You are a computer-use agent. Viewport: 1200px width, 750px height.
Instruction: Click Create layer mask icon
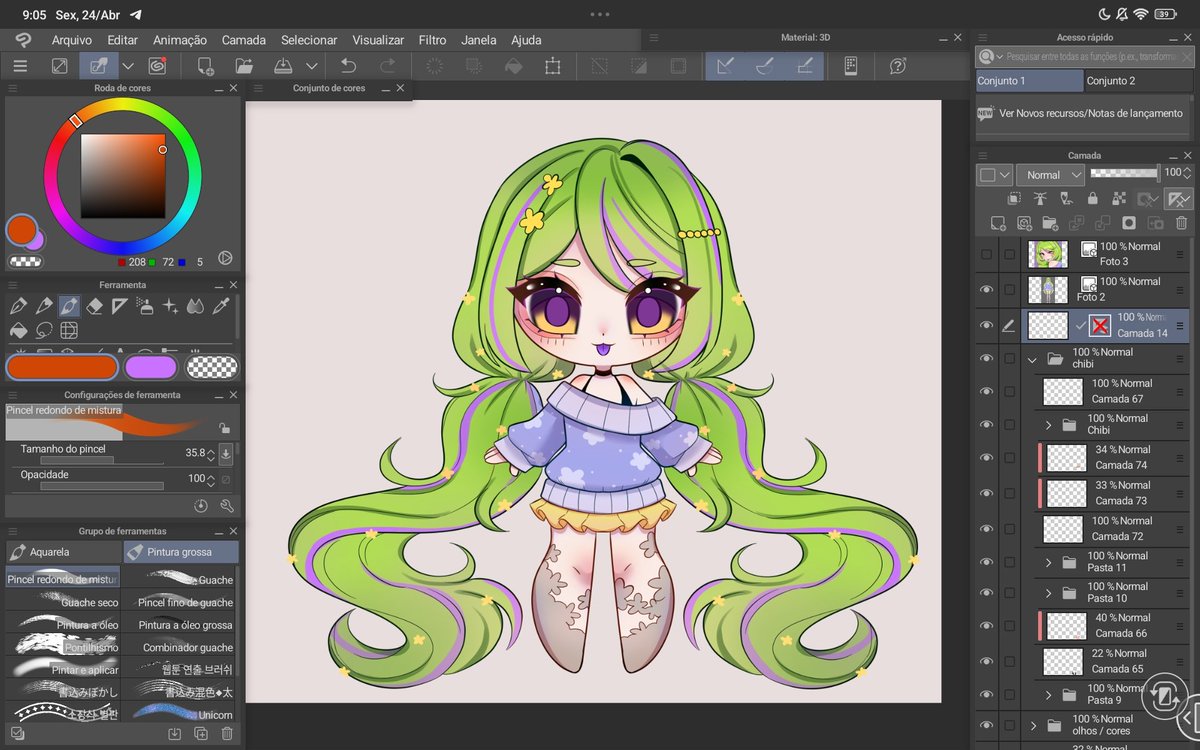pyautogui.click(x=1129, y=224)
